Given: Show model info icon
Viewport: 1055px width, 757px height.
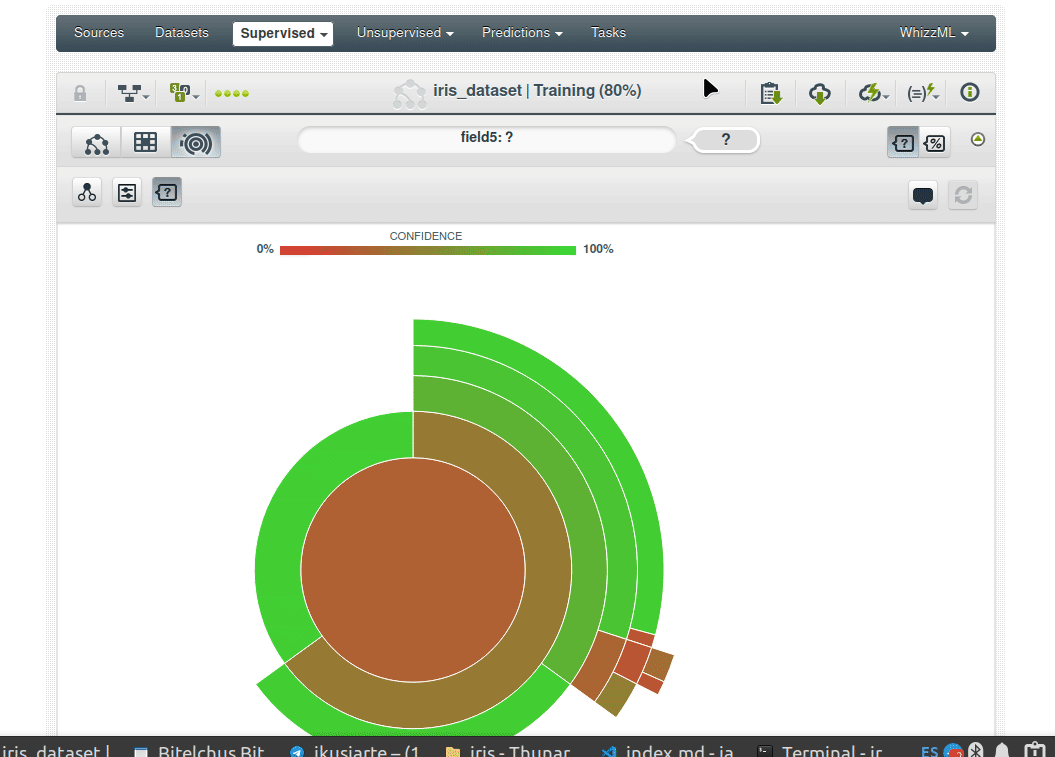Looking at the screenshot, I should [x=969, y=93].
